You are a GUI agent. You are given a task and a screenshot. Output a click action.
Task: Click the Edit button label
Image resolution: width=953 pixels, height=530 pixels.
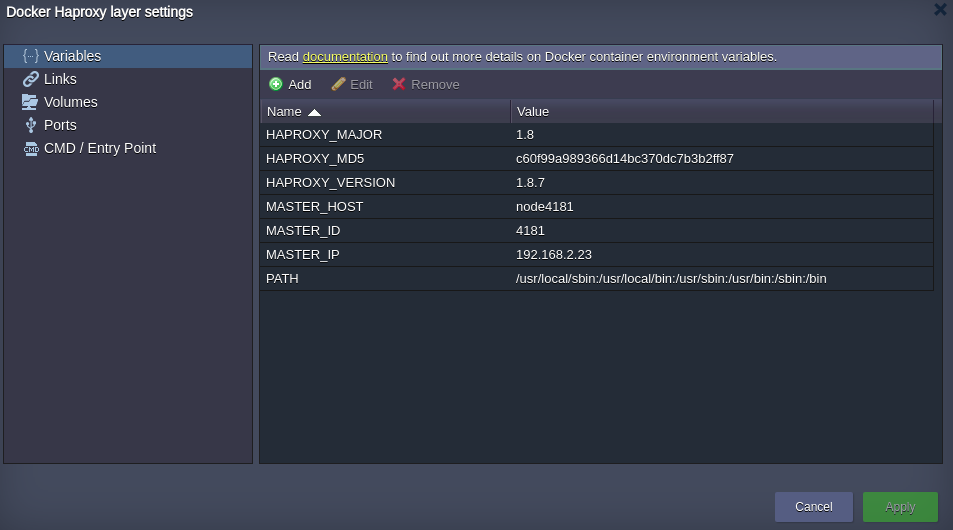tap(361, 84)
